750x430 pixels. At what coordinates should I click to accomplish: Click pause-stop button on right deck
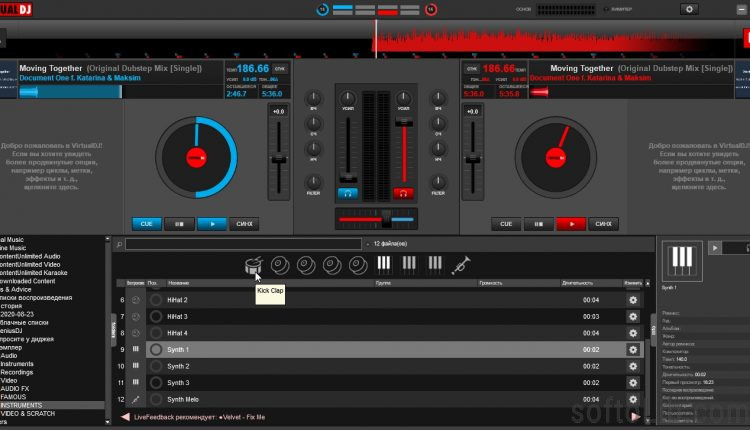[x=539, y=224]
